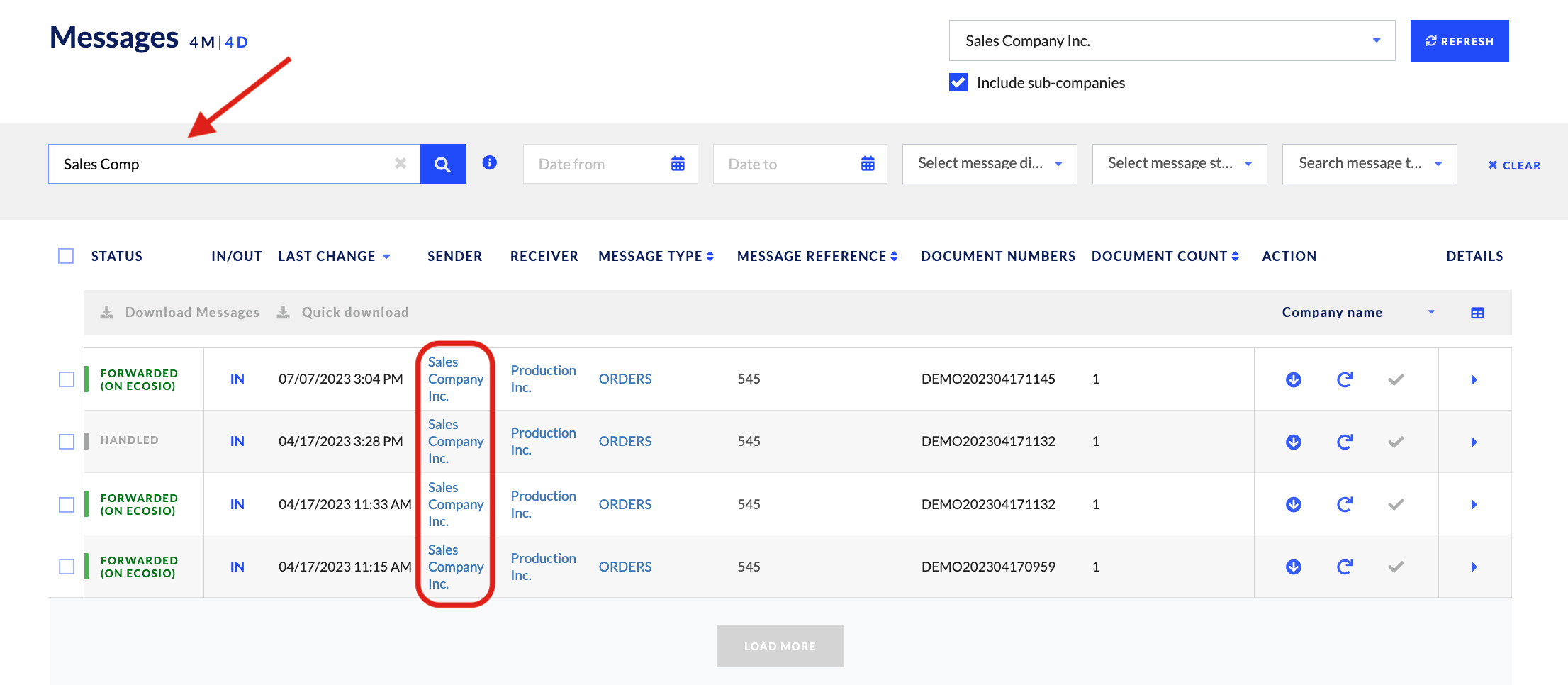Image resolution: width=1568 pixels, height=685 pixels.
Task: Click the 4D documents count in heading
Action: 237,43
